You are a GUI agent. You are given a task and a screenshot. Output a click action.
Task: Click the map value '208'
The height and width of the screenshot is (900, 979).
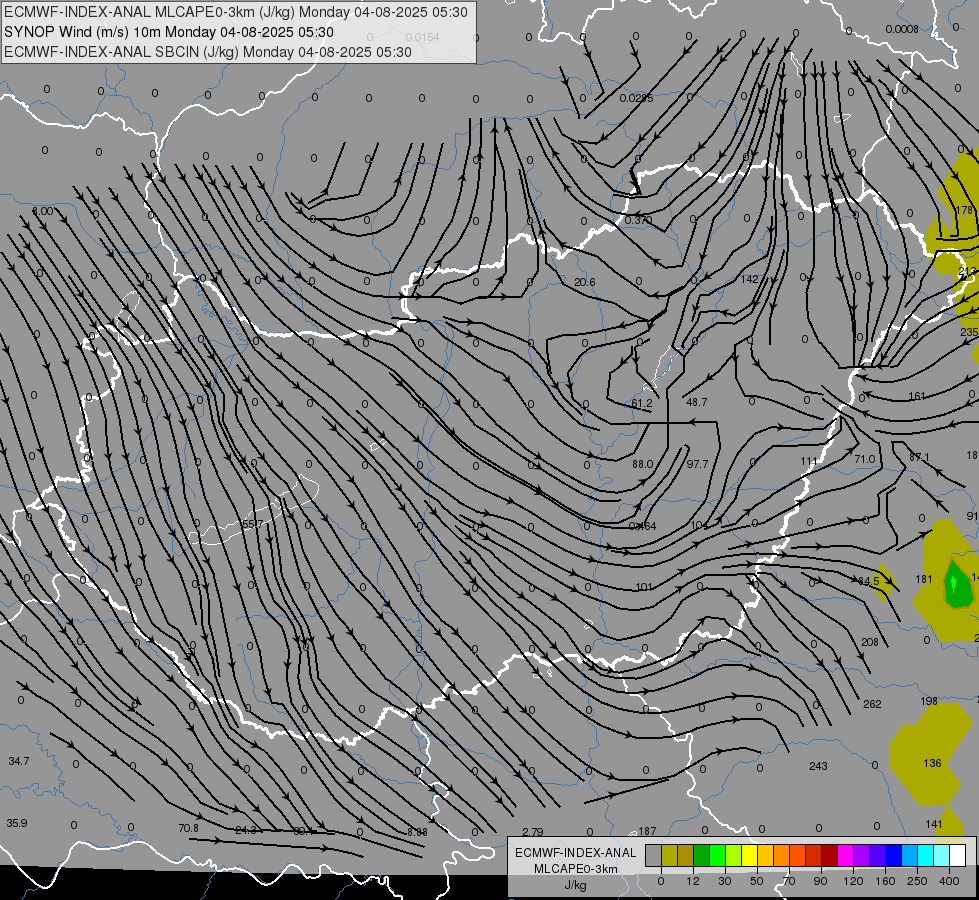[870, 642]
